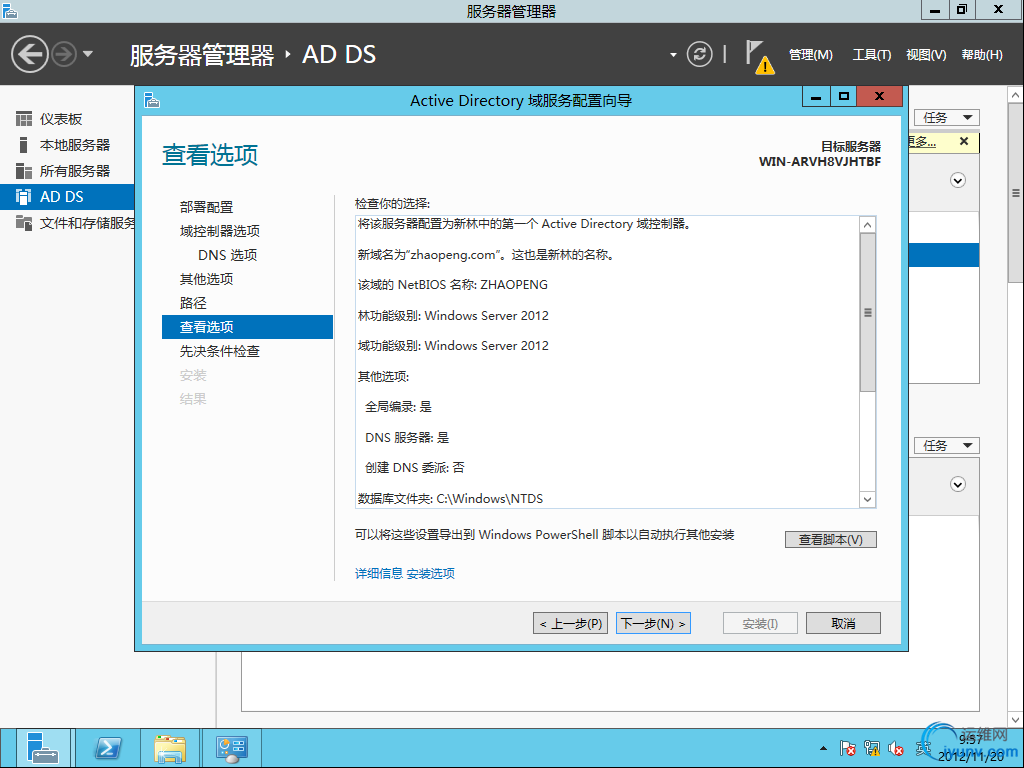This screenshot has height=768, width=1024.
Task: Go to the 路径 wizard step
Action: [193, 303]
